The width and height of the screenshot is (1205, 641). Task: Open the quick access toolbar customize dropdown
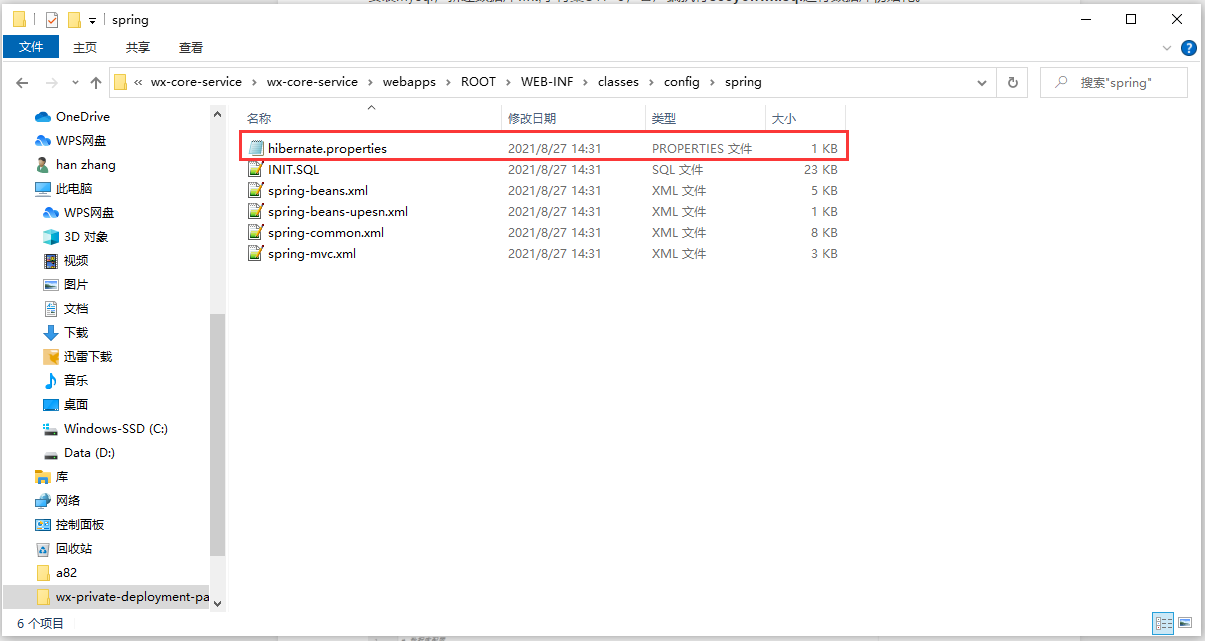pyautogui.click(x=92, y=20)
